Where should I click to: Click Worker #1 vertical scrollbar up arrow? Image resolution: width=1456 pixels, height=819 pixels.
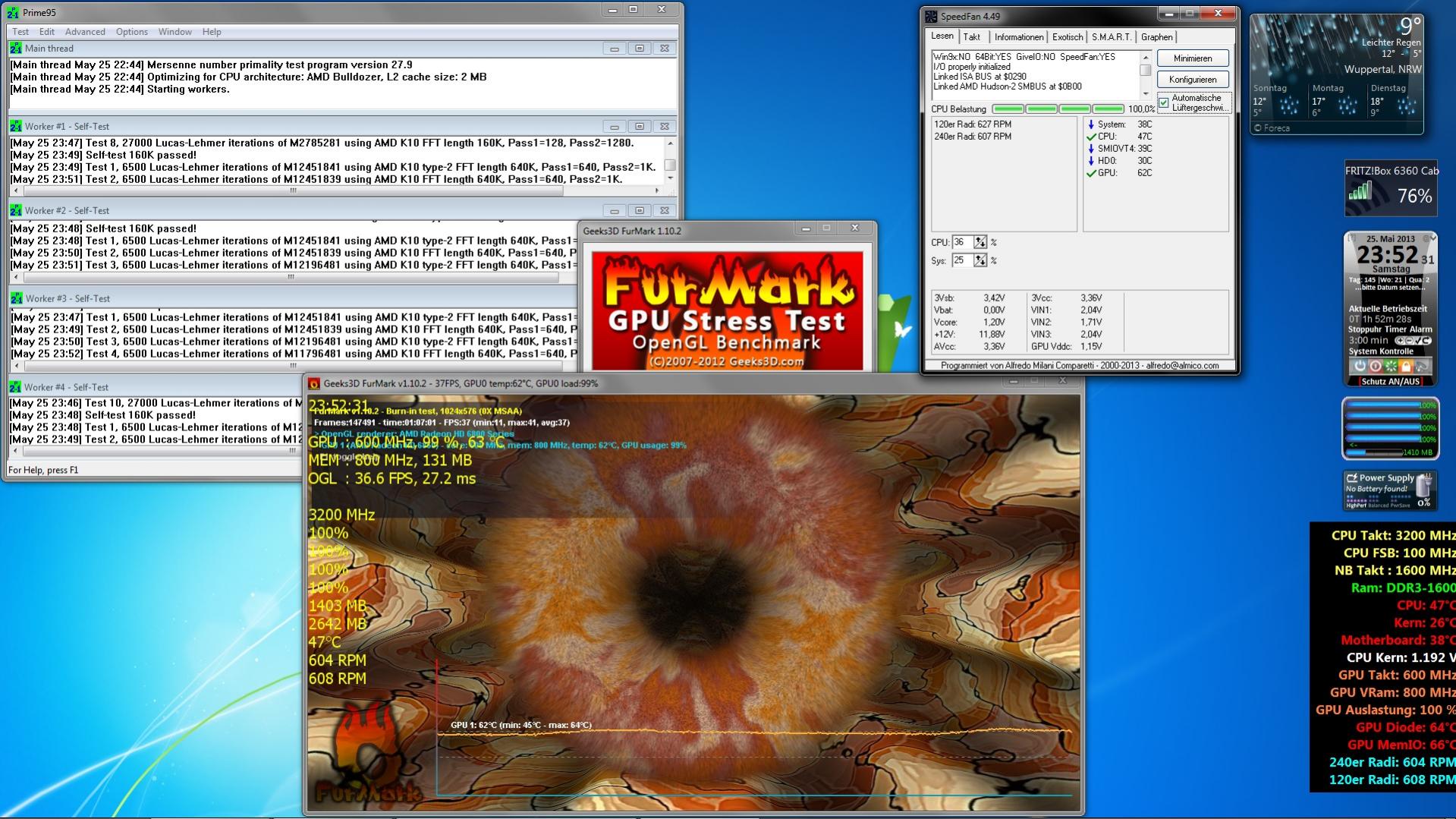[x=669, y=143]
